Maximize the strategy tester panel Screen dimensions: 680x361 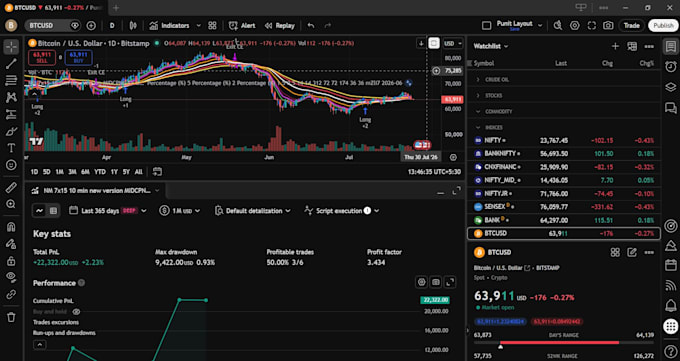(457, 191)
